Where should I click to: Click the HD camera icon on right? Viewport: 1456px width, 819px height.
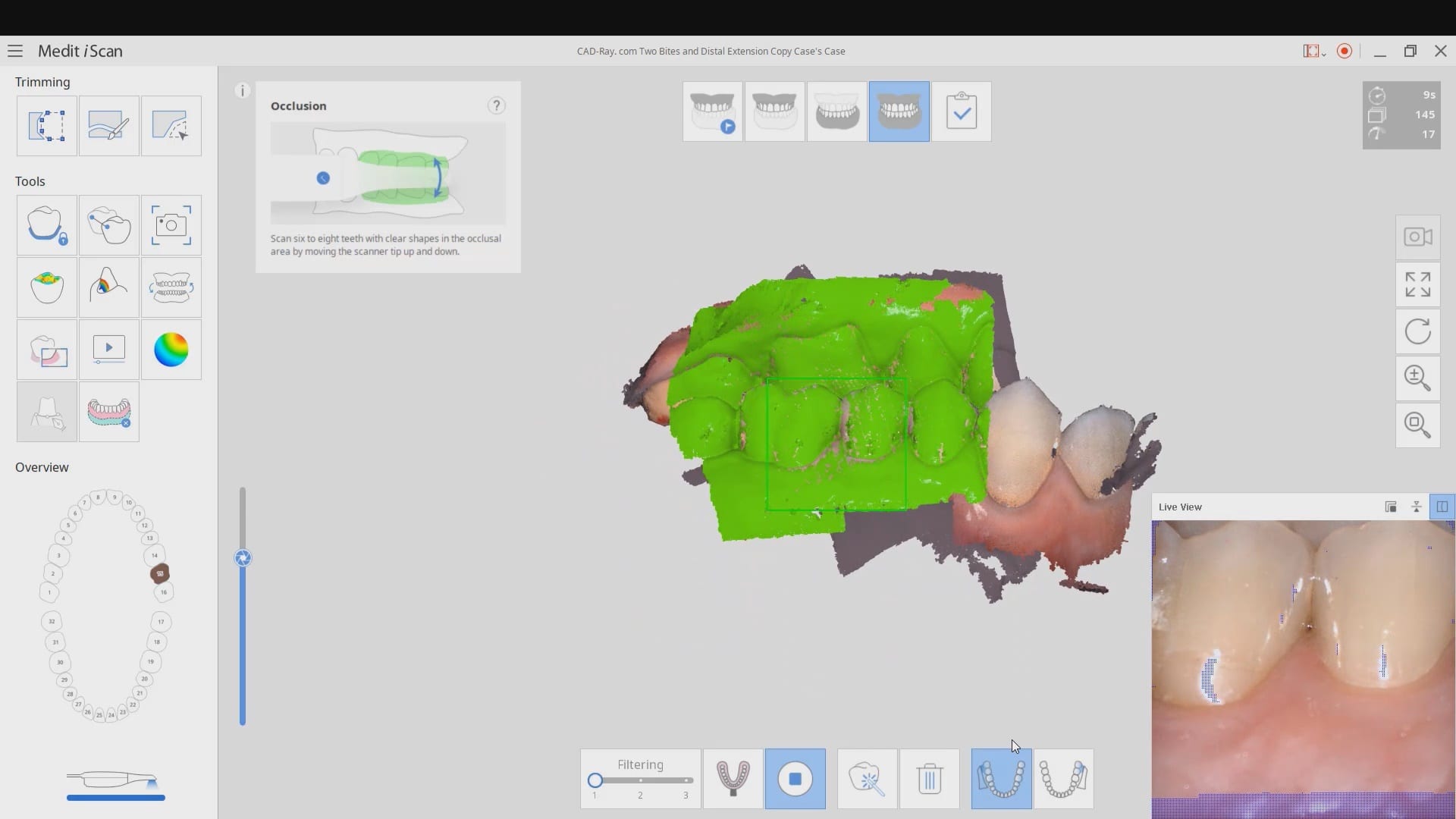pyautogui.click(x=1417, y=237)
